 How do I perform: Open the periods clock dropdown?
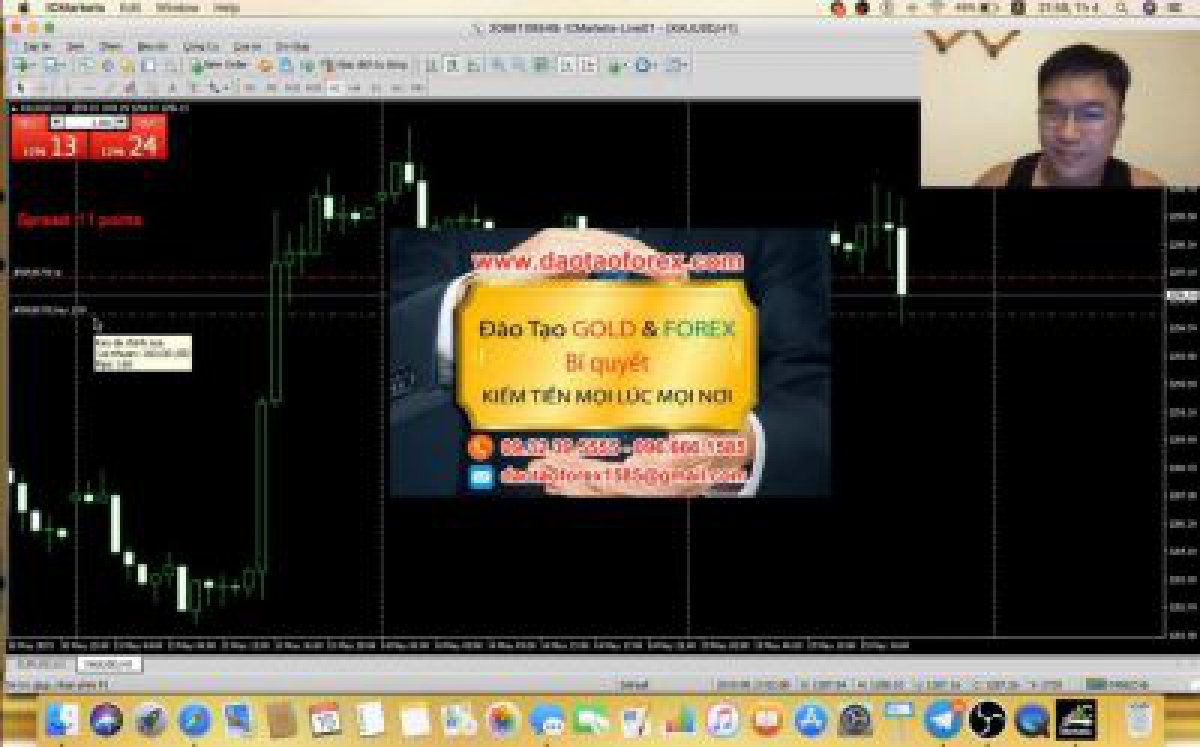pos(645,65)
